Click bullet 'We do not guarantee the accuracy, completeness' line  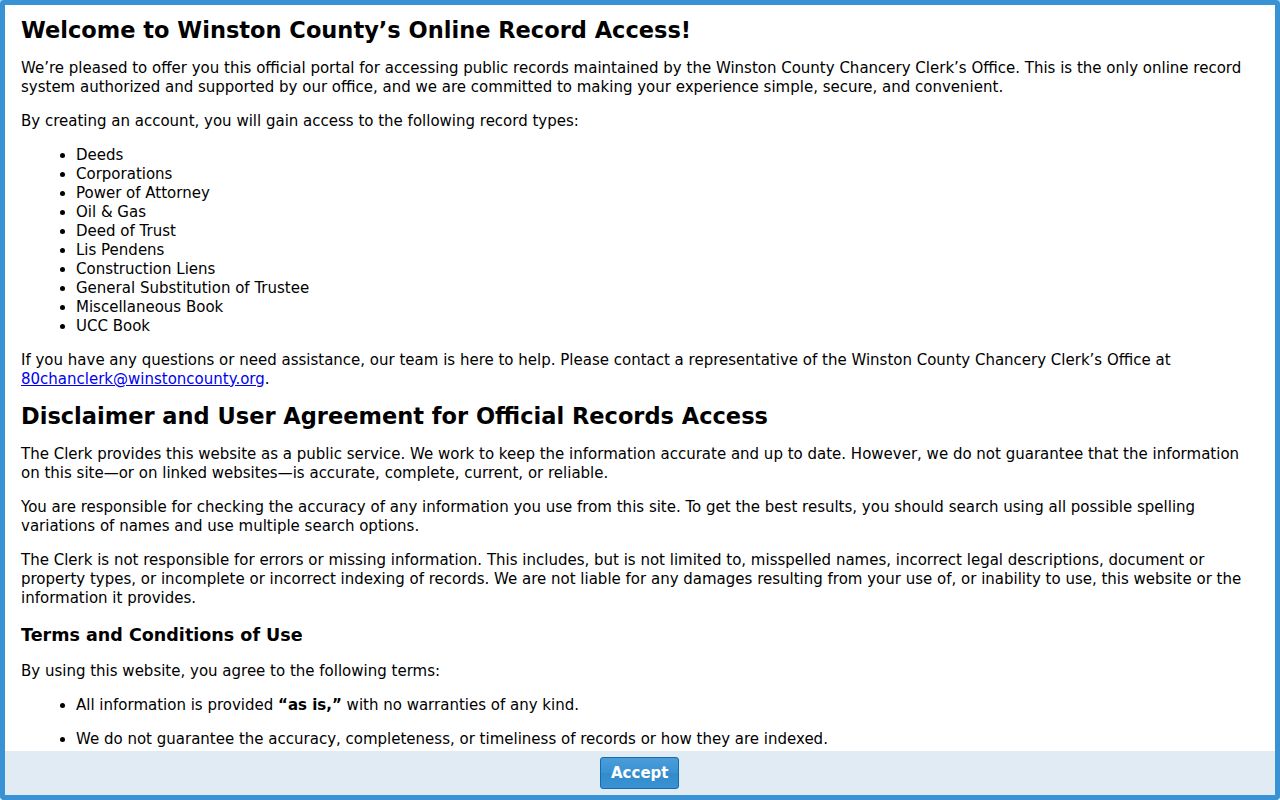tap(451, 738)
